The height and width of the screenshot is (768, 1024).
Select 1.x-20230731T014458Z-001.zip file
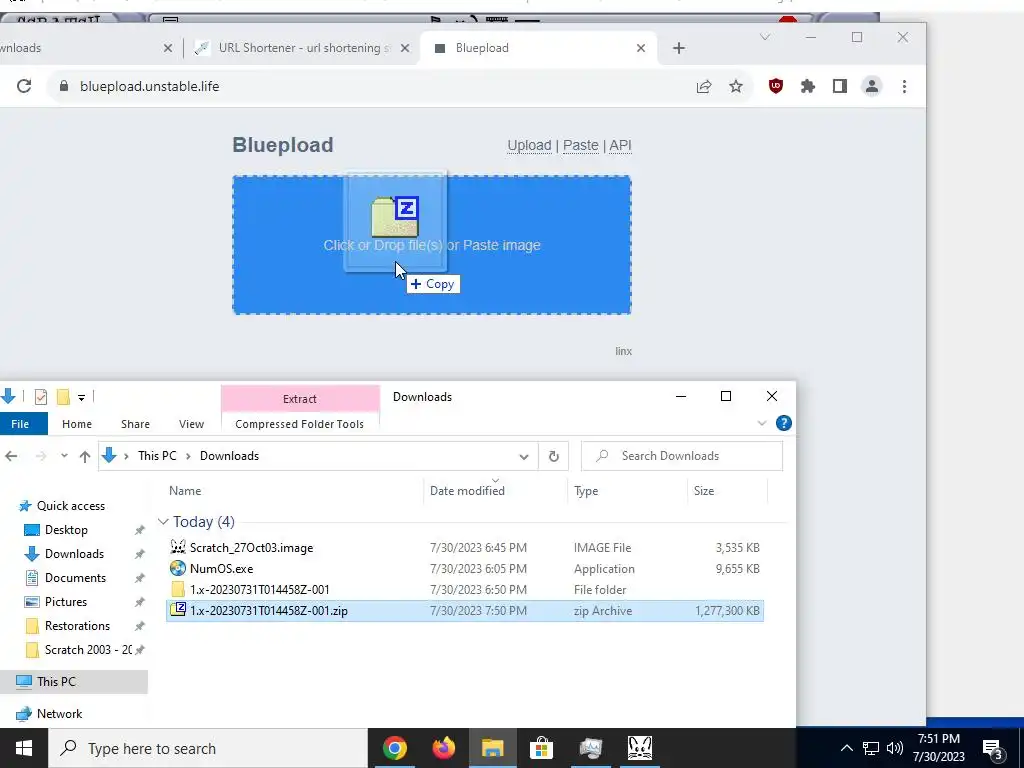tap(464, 611)
